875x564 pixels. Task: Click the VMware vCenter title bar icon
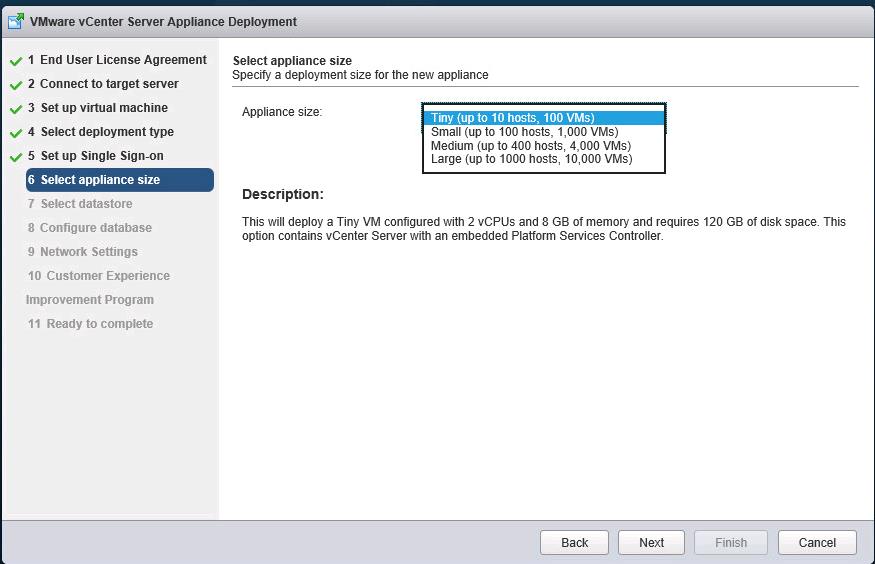point(16,21)
